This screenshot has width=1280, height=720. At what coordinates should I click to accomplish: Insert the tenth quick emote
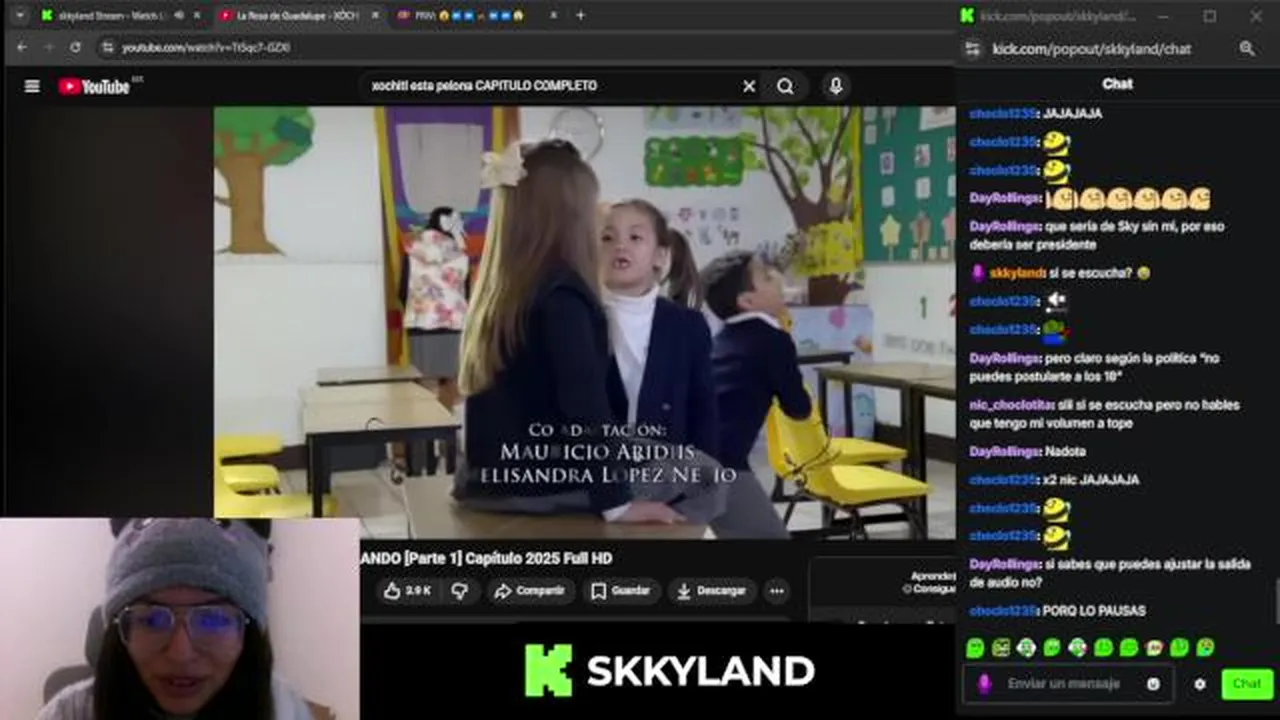[1205, 648]
